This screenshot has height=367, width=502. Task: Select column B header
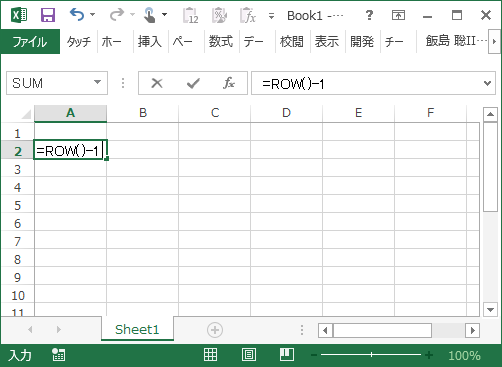143,113
